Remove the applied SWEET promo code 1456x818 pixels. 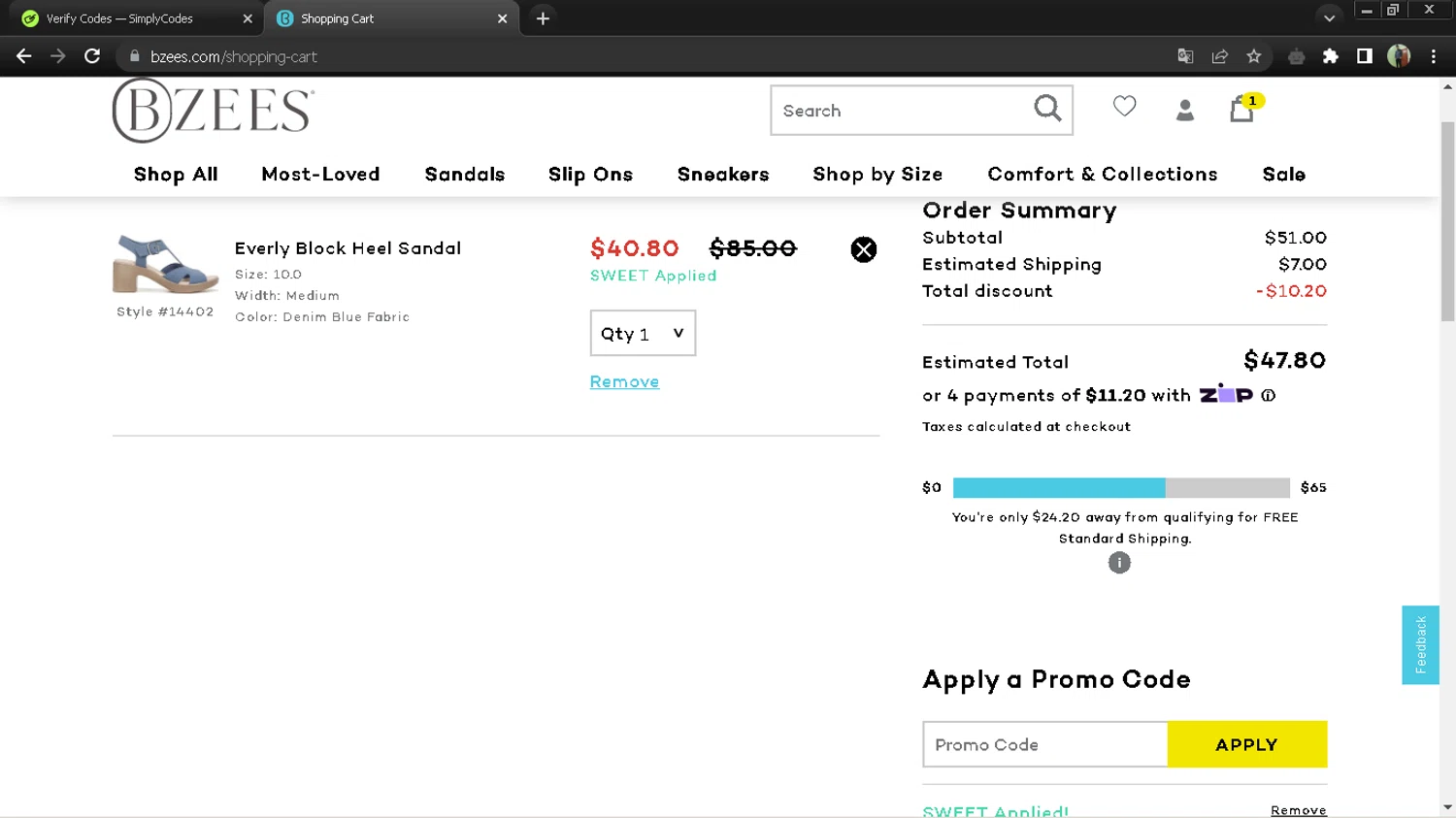pyautogui.click(x=1298, y=809)
